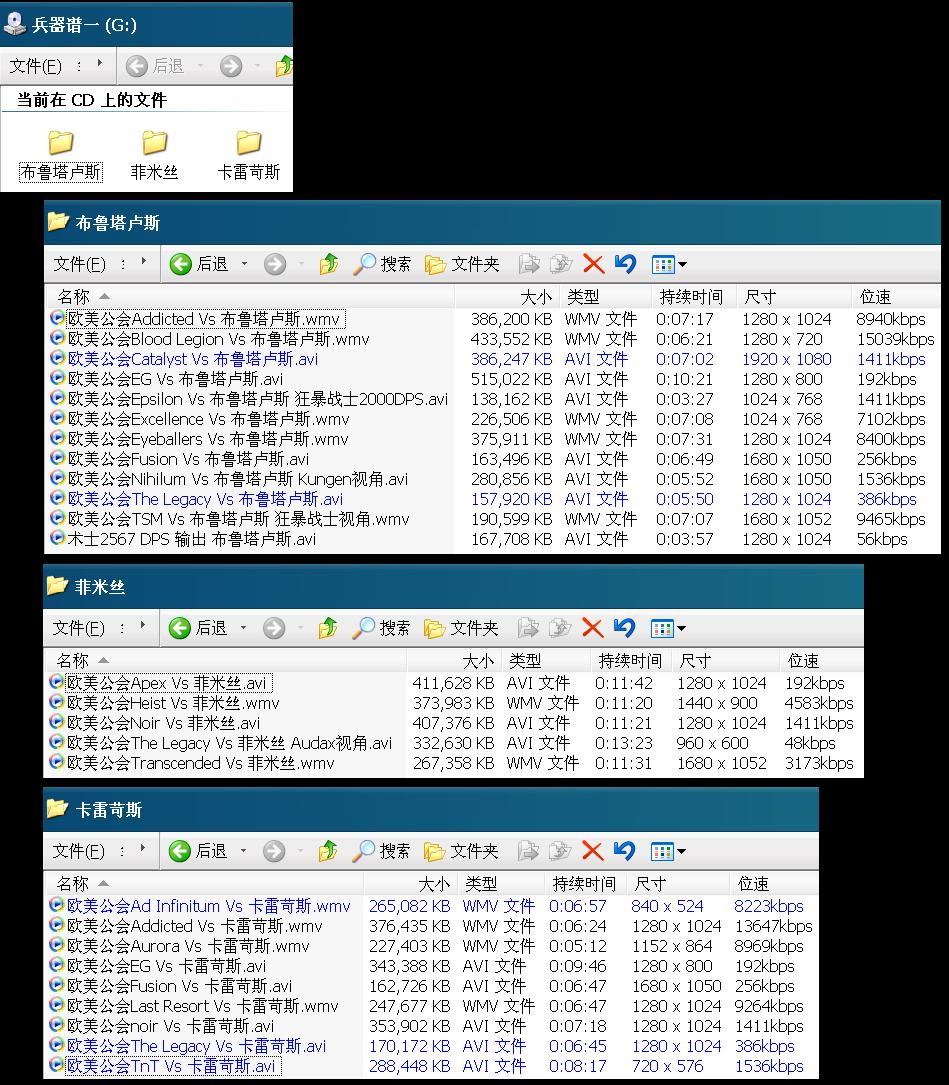
Task: Open the 文件(F) menu in the G: drive window
Action: click(35, 66)
